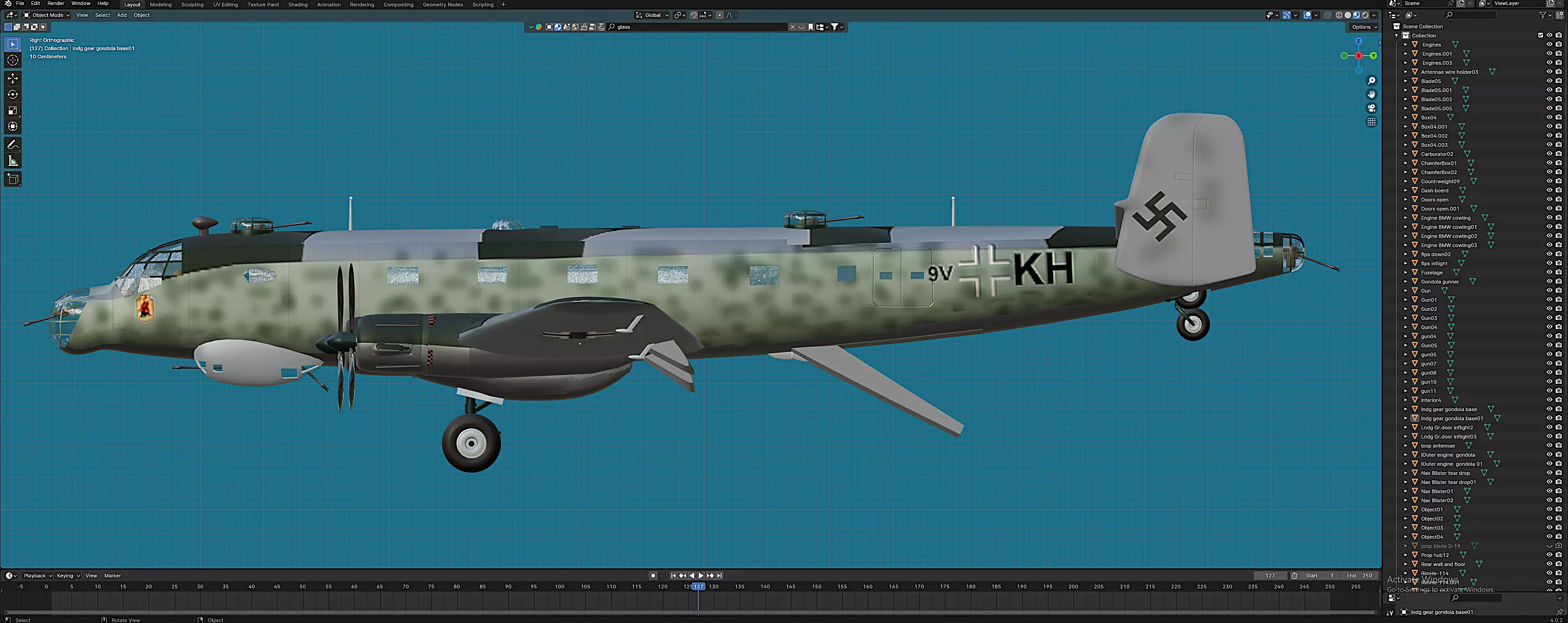The height and width of the screenshot is (623, 1568).
Task: Click the timeline horizontal scrollbar
Action: pos(690,613)
